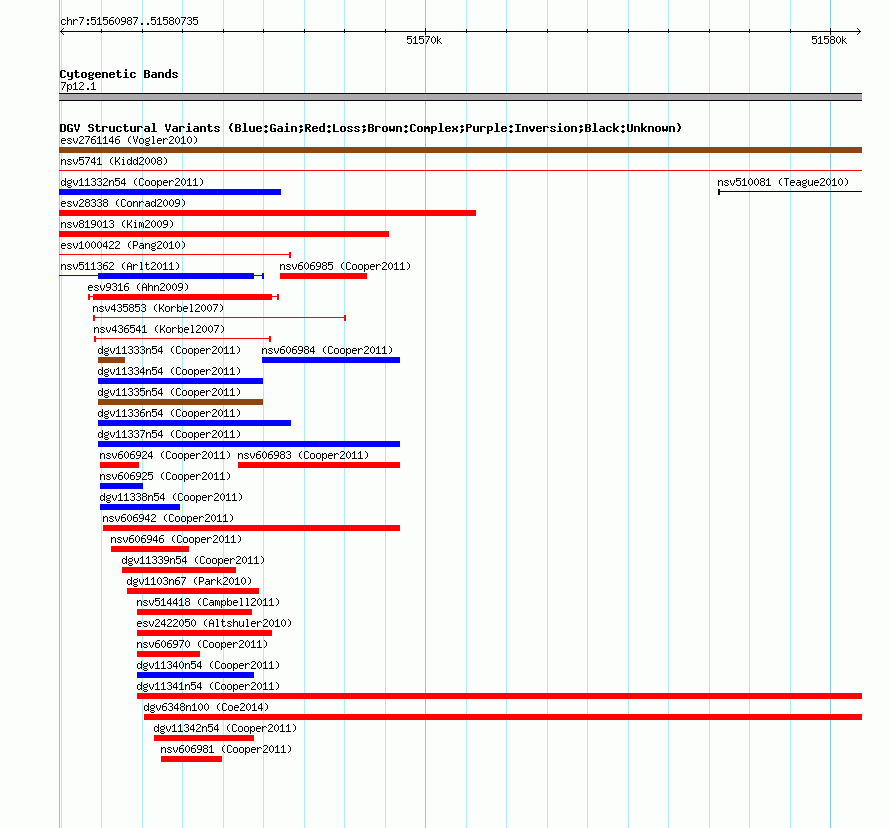Viewport: 890px width, 828px height.
Task: Select the nsv5741 (Kidd2008) variant label
Action: click(x=114, y=161)
